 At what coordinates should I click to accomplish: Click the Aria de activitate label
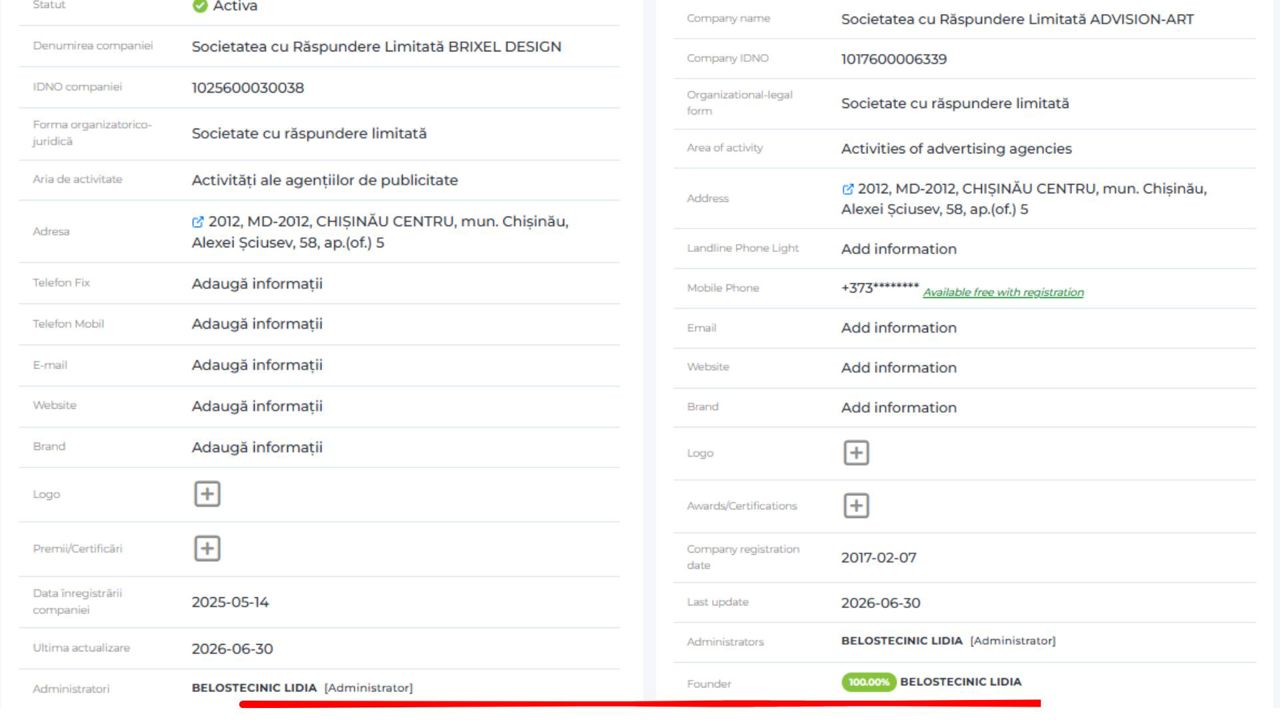coord(78,179)
